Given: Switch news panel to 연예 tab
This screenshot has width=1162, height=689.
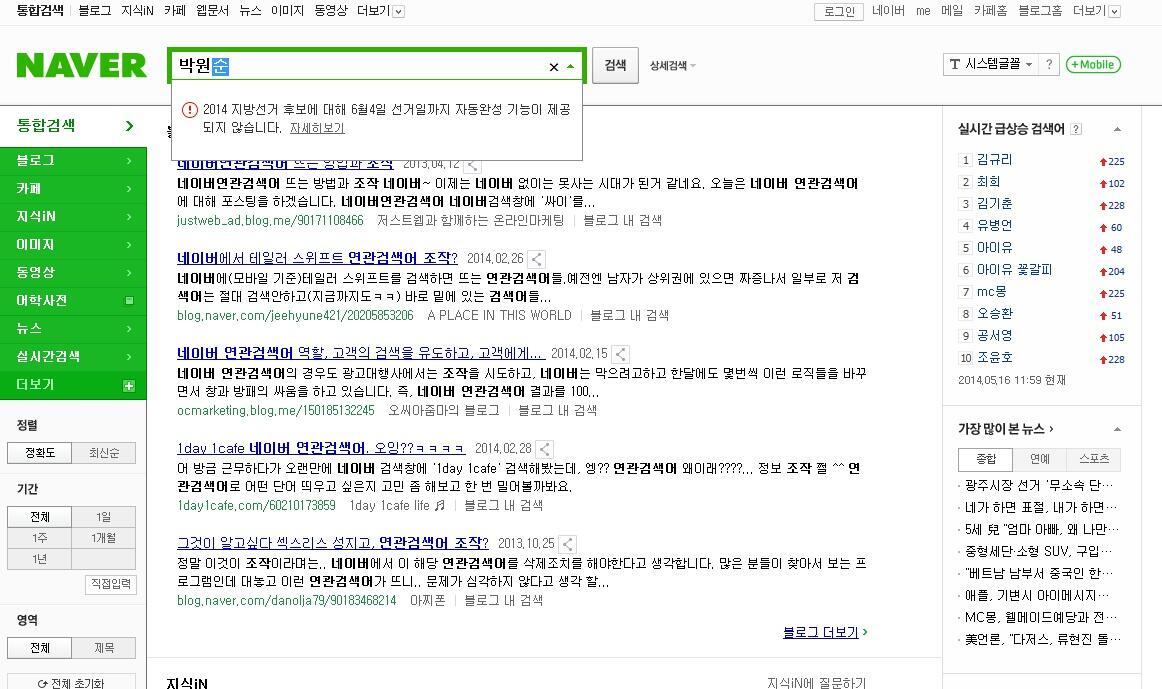Looking at the screenshot, I should (1040, 459).
